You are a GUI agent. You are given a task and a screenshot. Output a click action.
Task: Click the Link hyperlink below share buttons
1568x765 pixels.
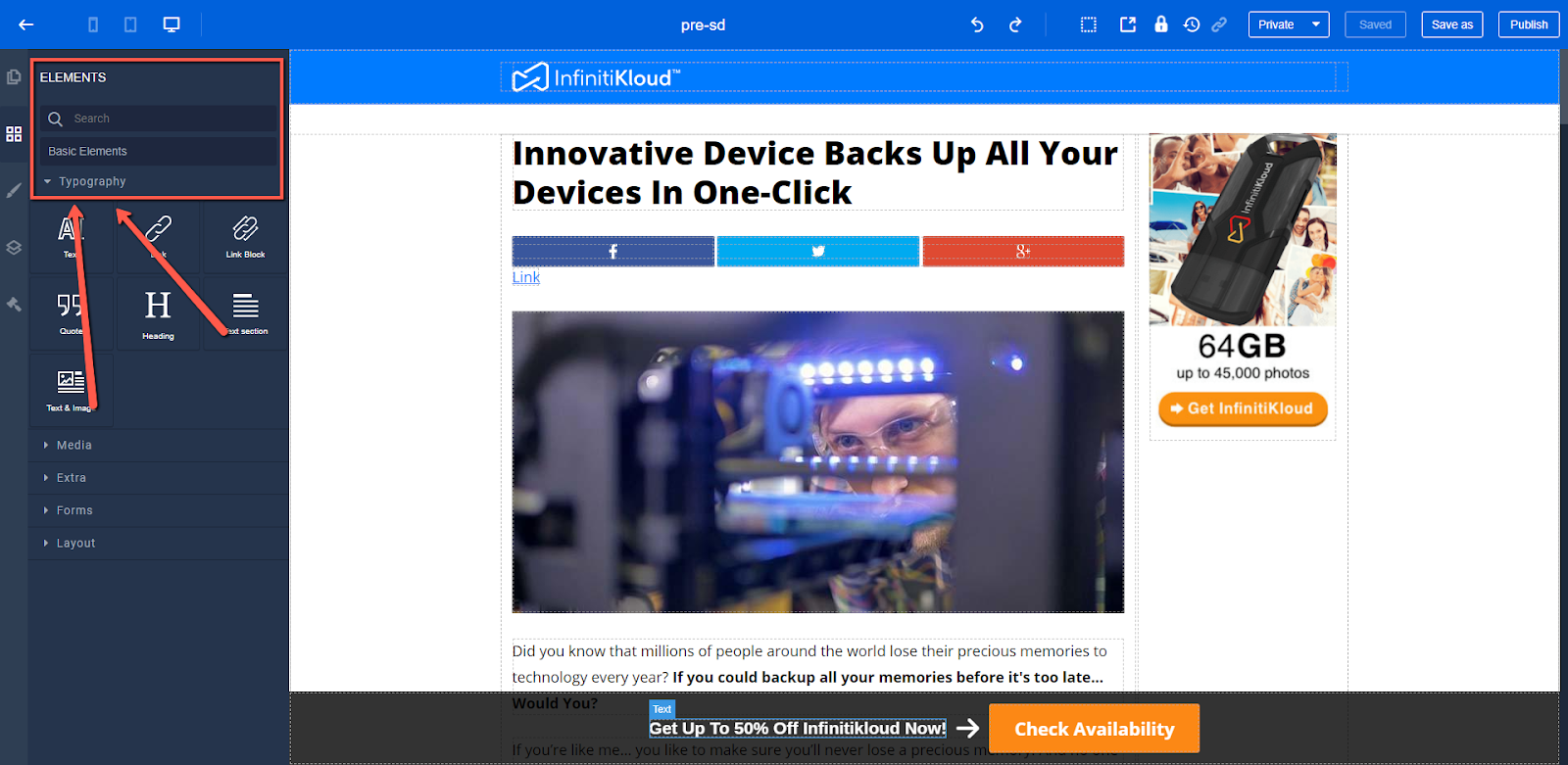pyautogui.click(x=526, y=277)
